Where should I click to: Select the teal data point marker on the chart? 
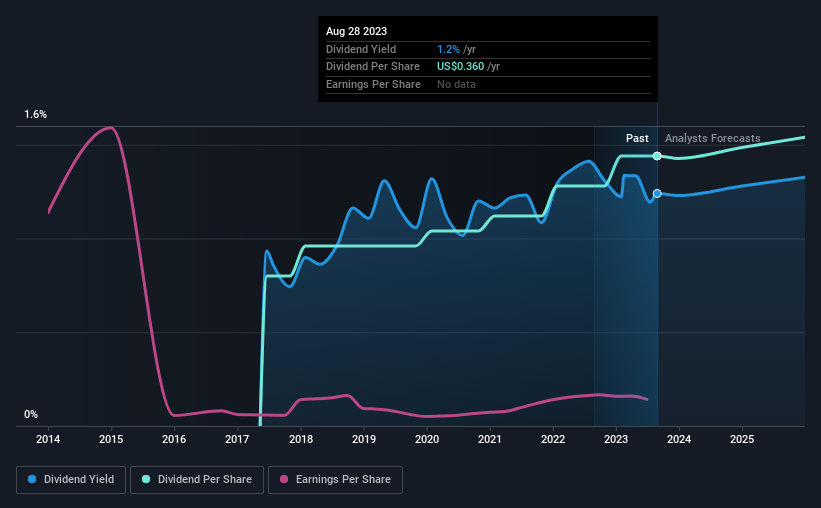pos(657,156)
